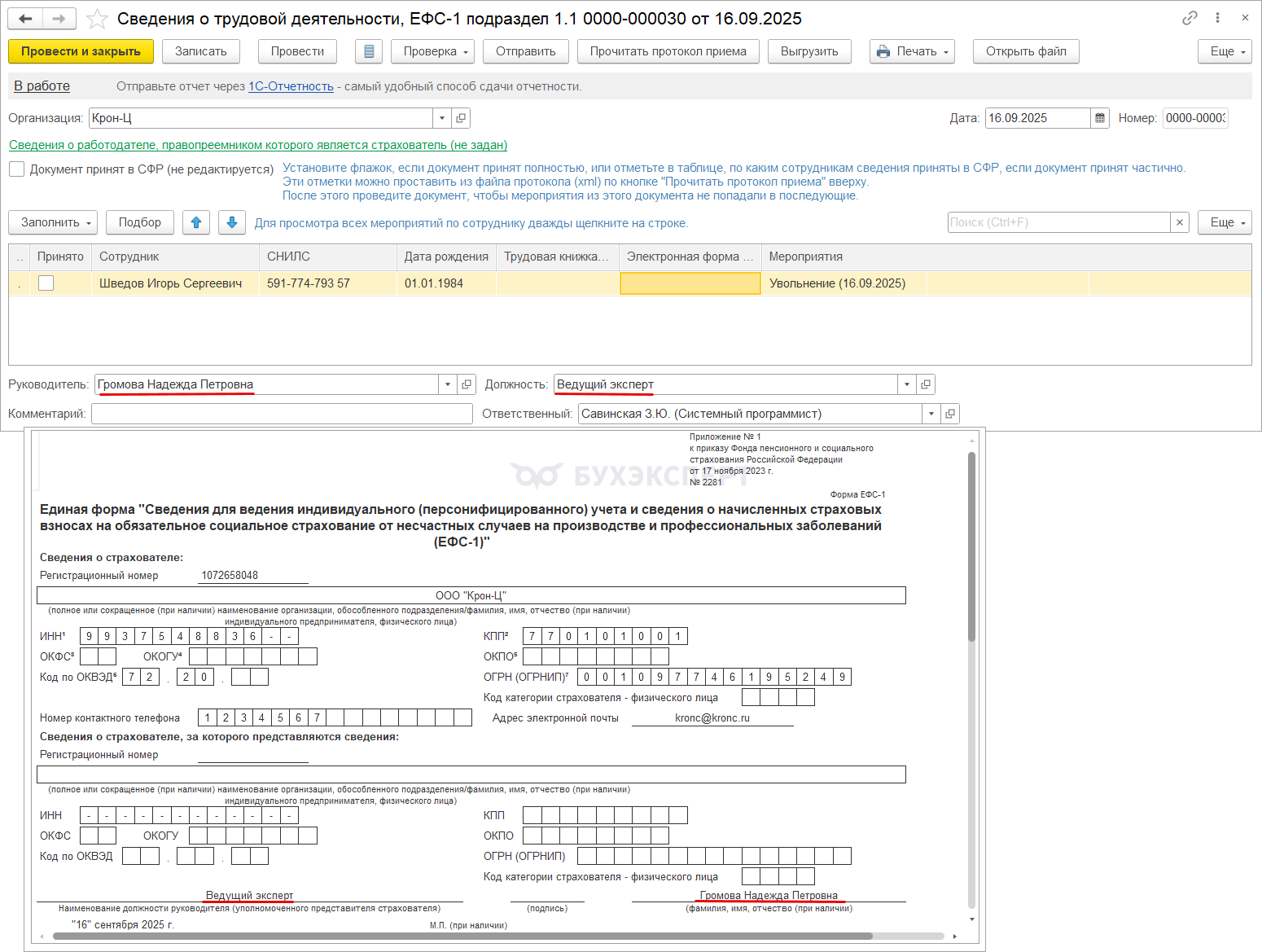
Task: Move the employee row down
Action: tap(232, 222)
